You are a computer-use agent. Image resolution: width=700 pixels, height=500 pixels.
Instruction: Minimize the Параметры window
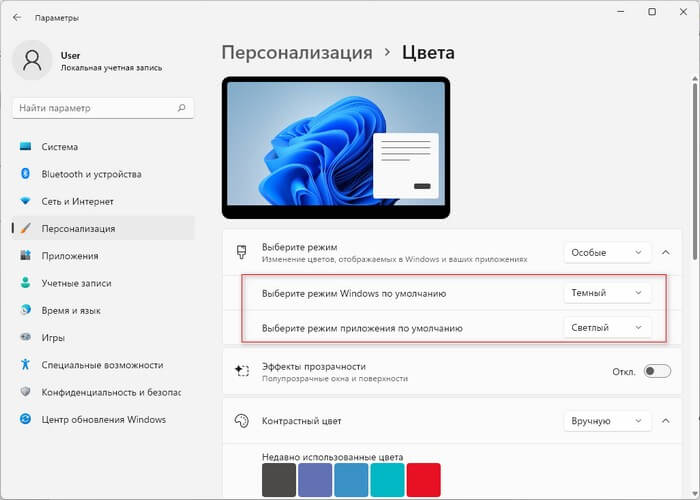pos(621,12)
